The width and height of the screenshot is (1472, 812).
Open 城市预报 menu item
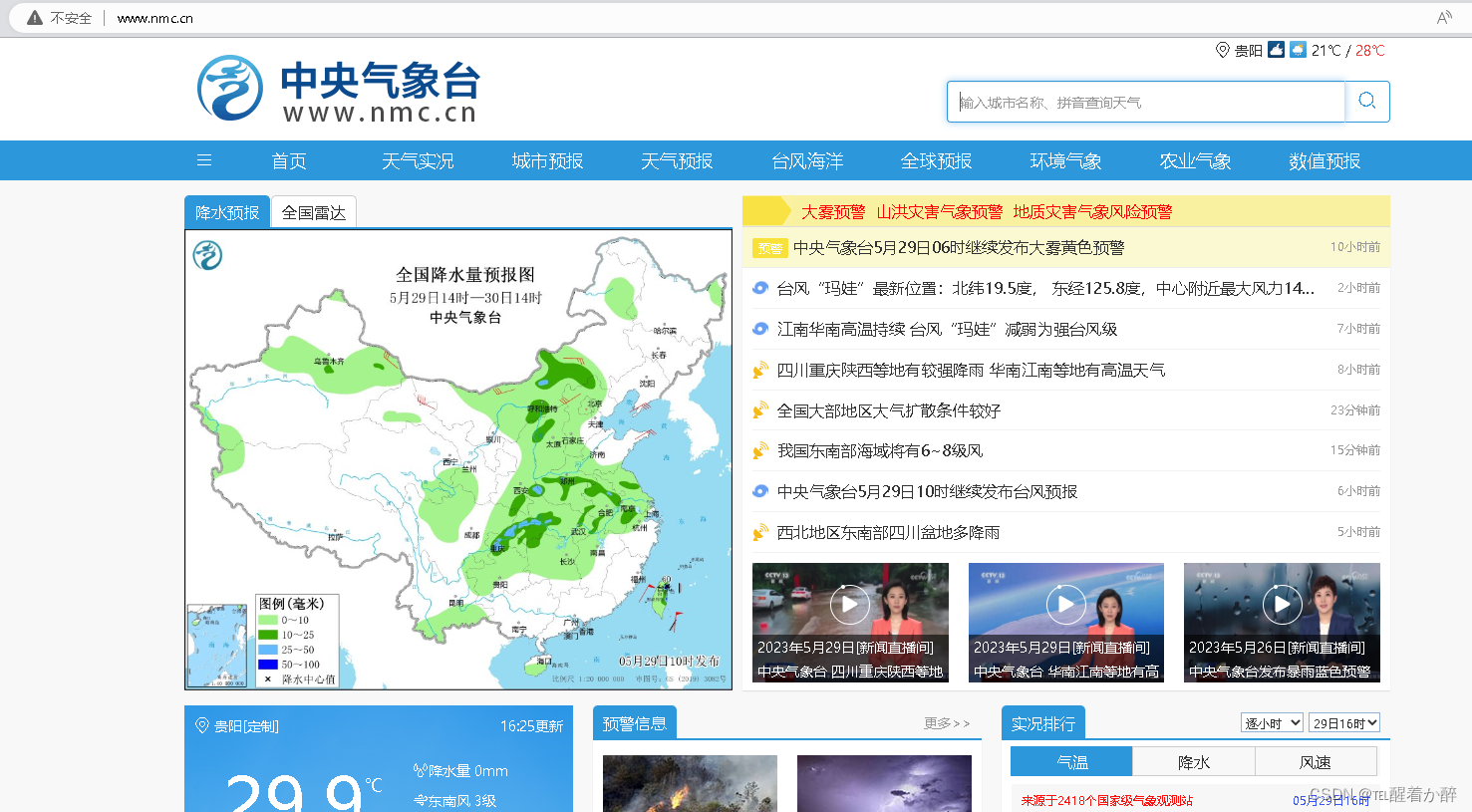click(547, 160)
